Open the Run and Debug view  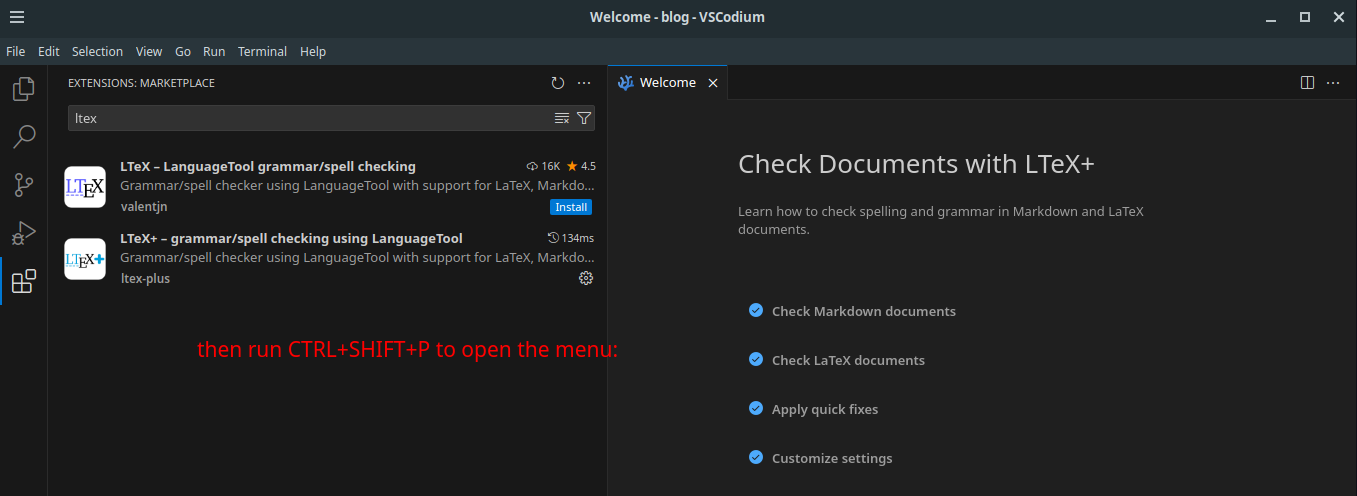pyautogui.click(x=23, y=233)
